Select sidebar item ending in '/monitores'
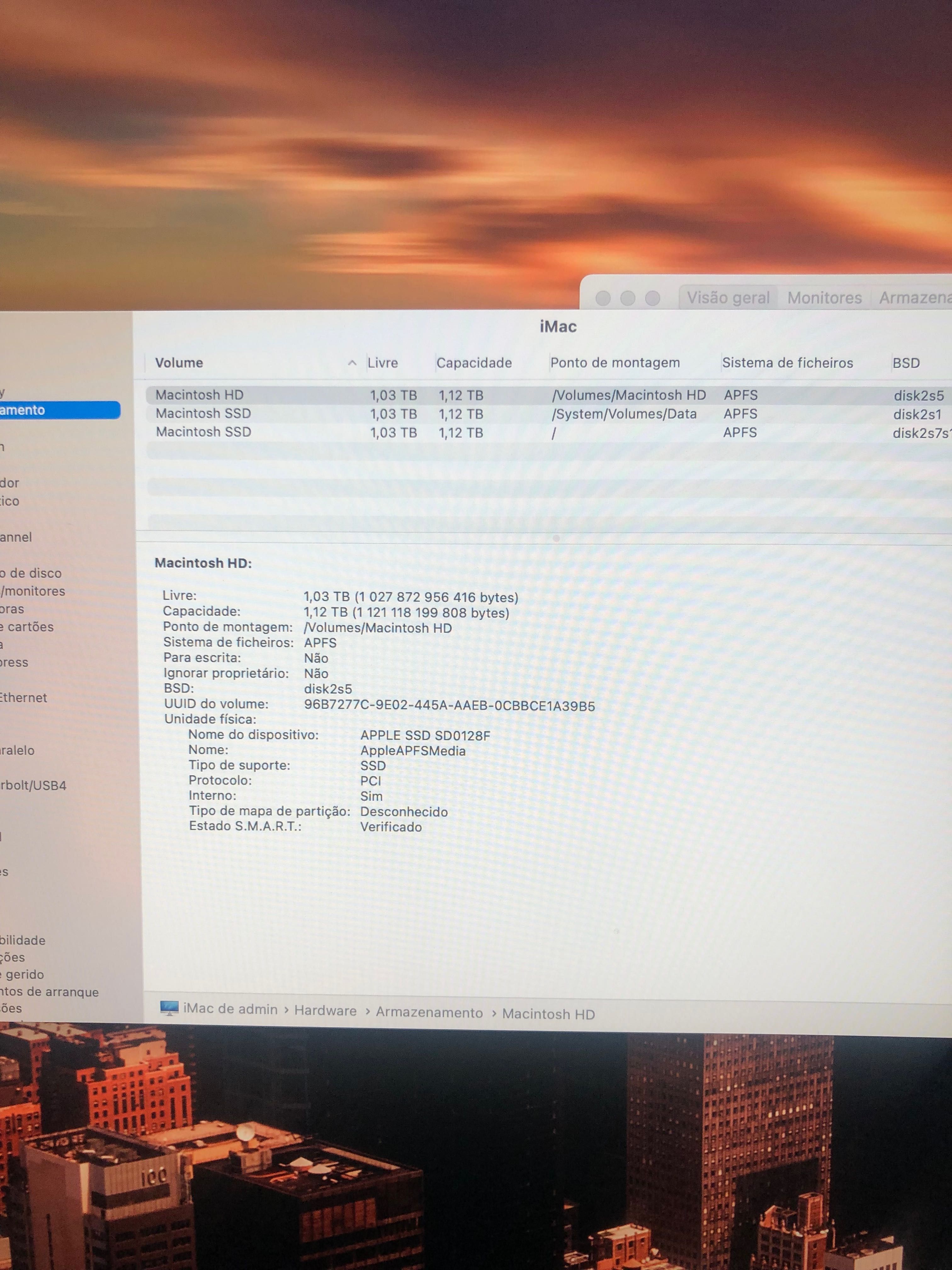This screenshot has width=952, height=1270. 33,591
